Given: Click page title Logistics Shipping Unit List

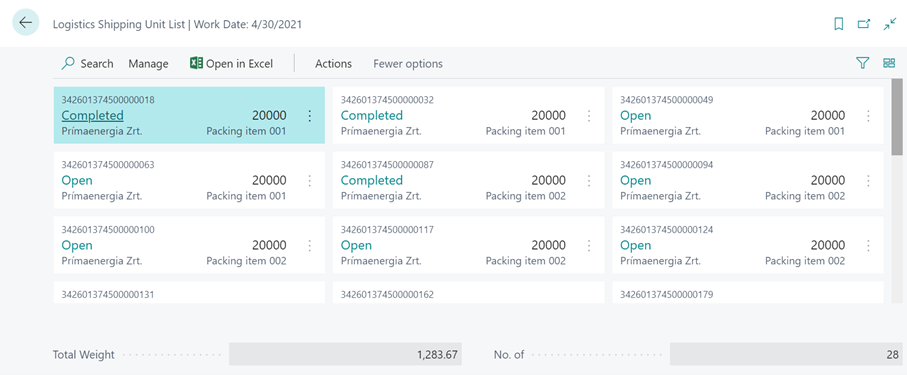Looking at the screenshot, I should pos(119,24).
